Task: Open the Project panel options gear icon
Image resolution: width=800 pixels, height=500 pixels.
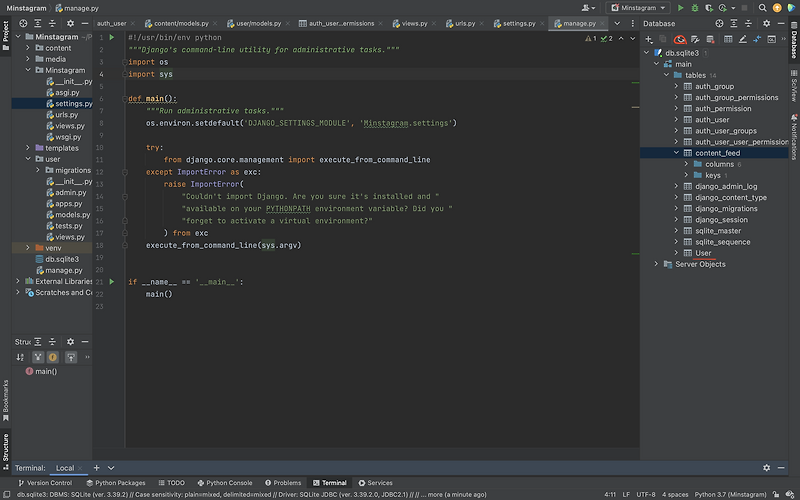Action: [x=69, y=22]
